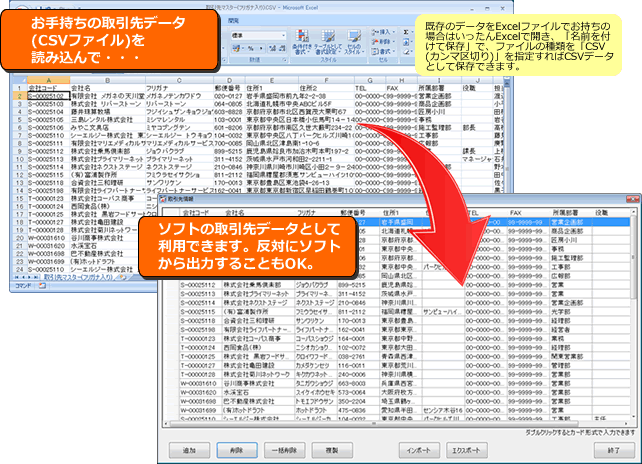Click the 削除 button in dialog
This screenshot has width=642, height=464.
(x=237, y=450)
